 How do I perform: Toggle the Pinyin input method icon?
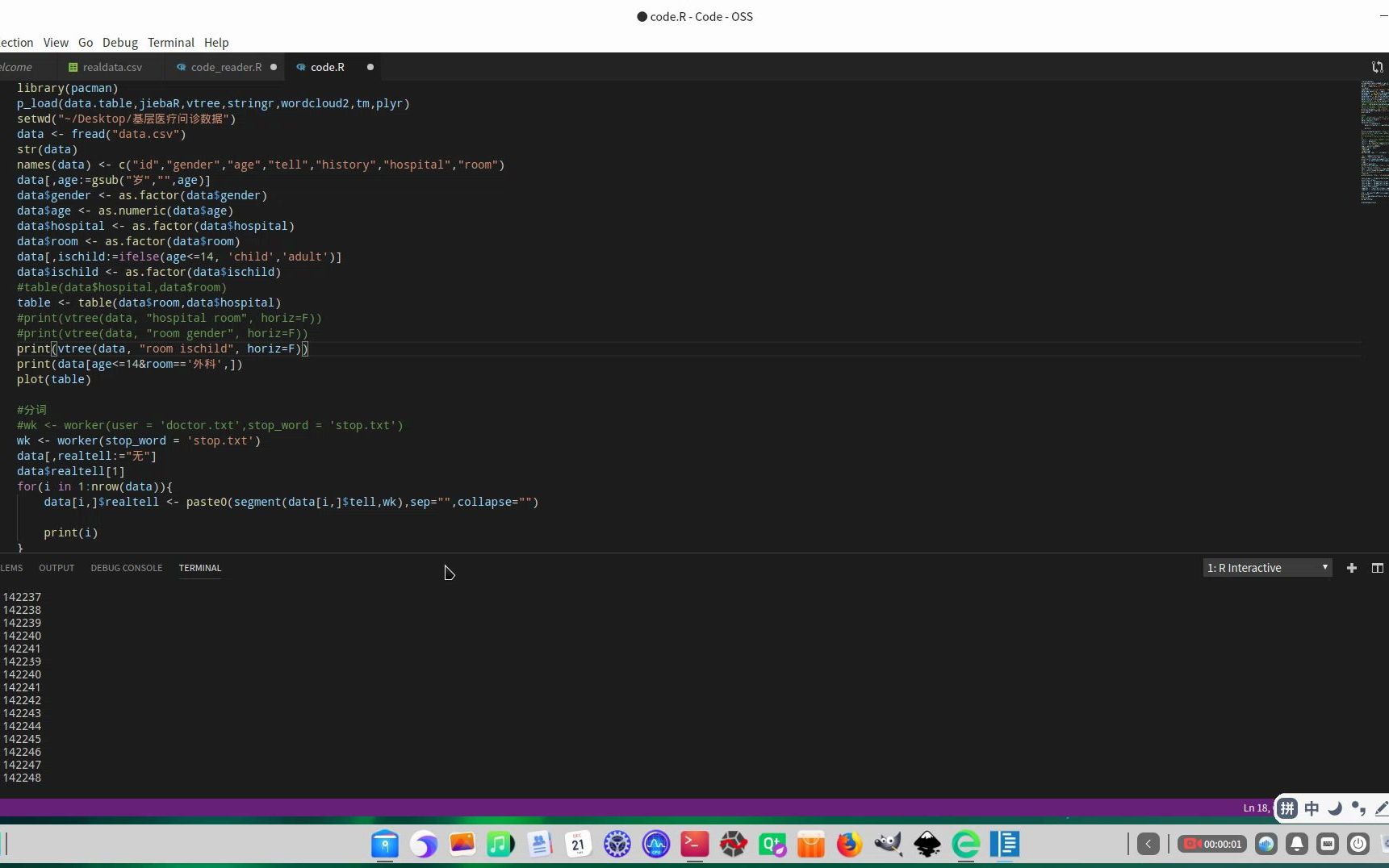[x=1287, y=808]
